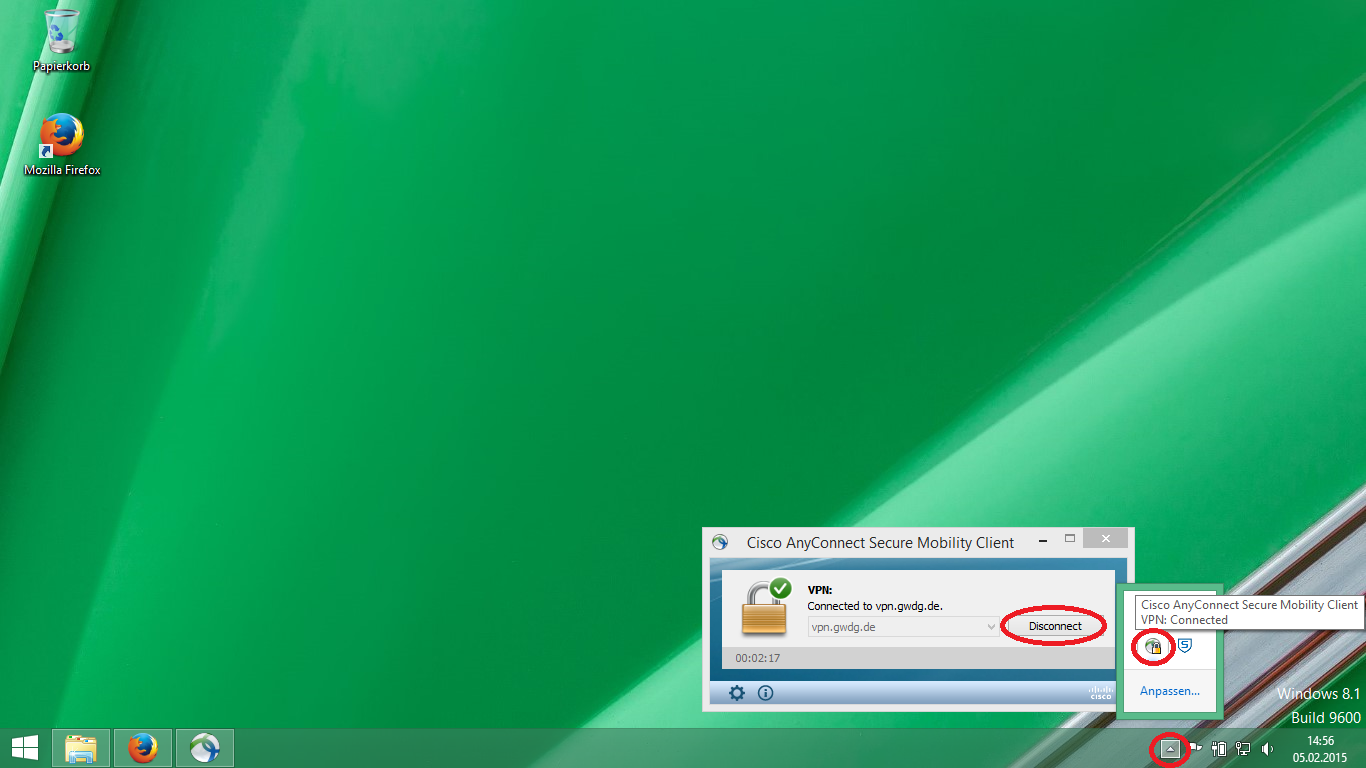Click the connection timer 00:02:17
The image size is (1366, 768).
758,658
